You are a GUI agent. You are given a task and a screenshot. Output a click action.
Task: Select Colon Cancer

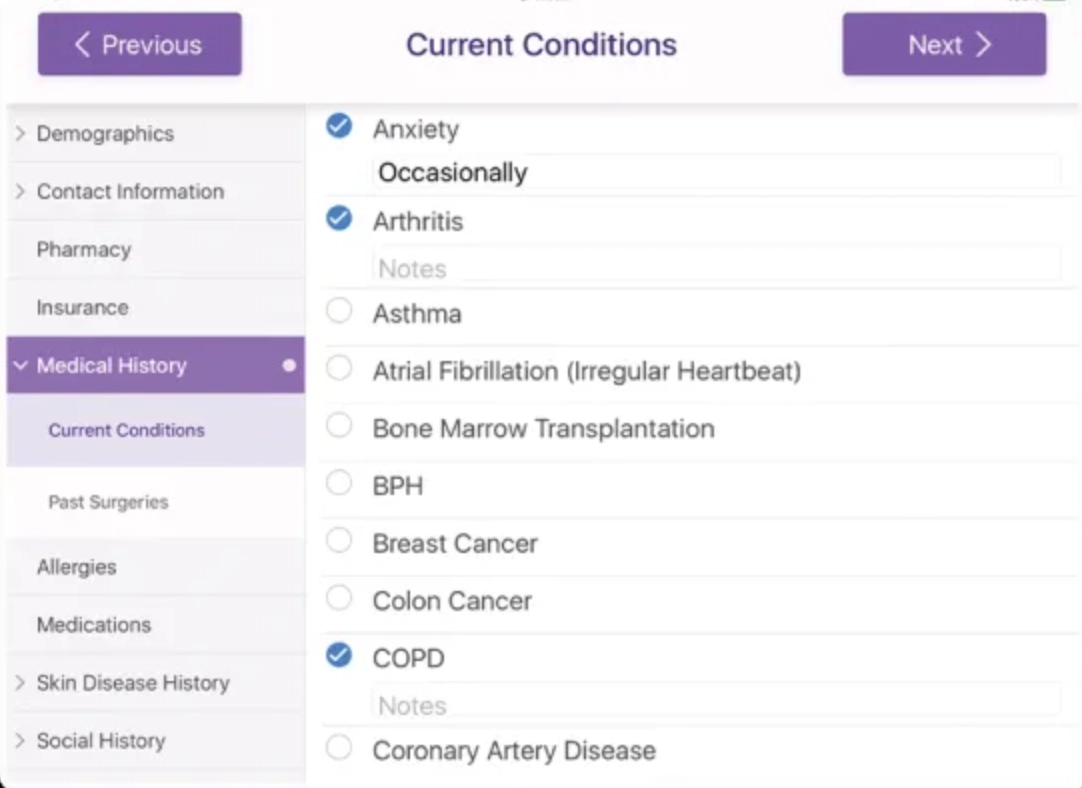click(339, 600)
